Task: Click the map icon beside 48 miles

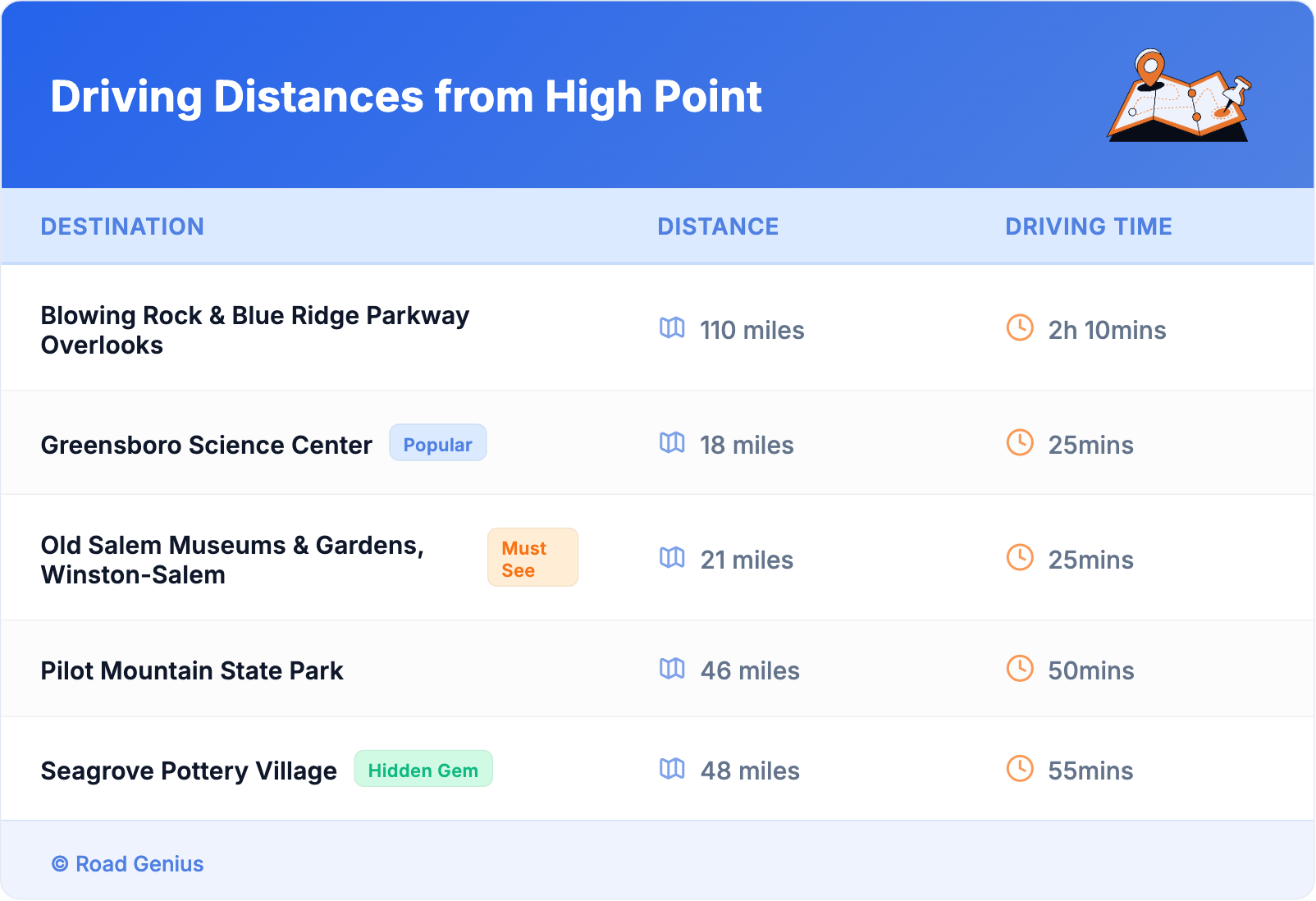Action: click(x=672, y=769)
